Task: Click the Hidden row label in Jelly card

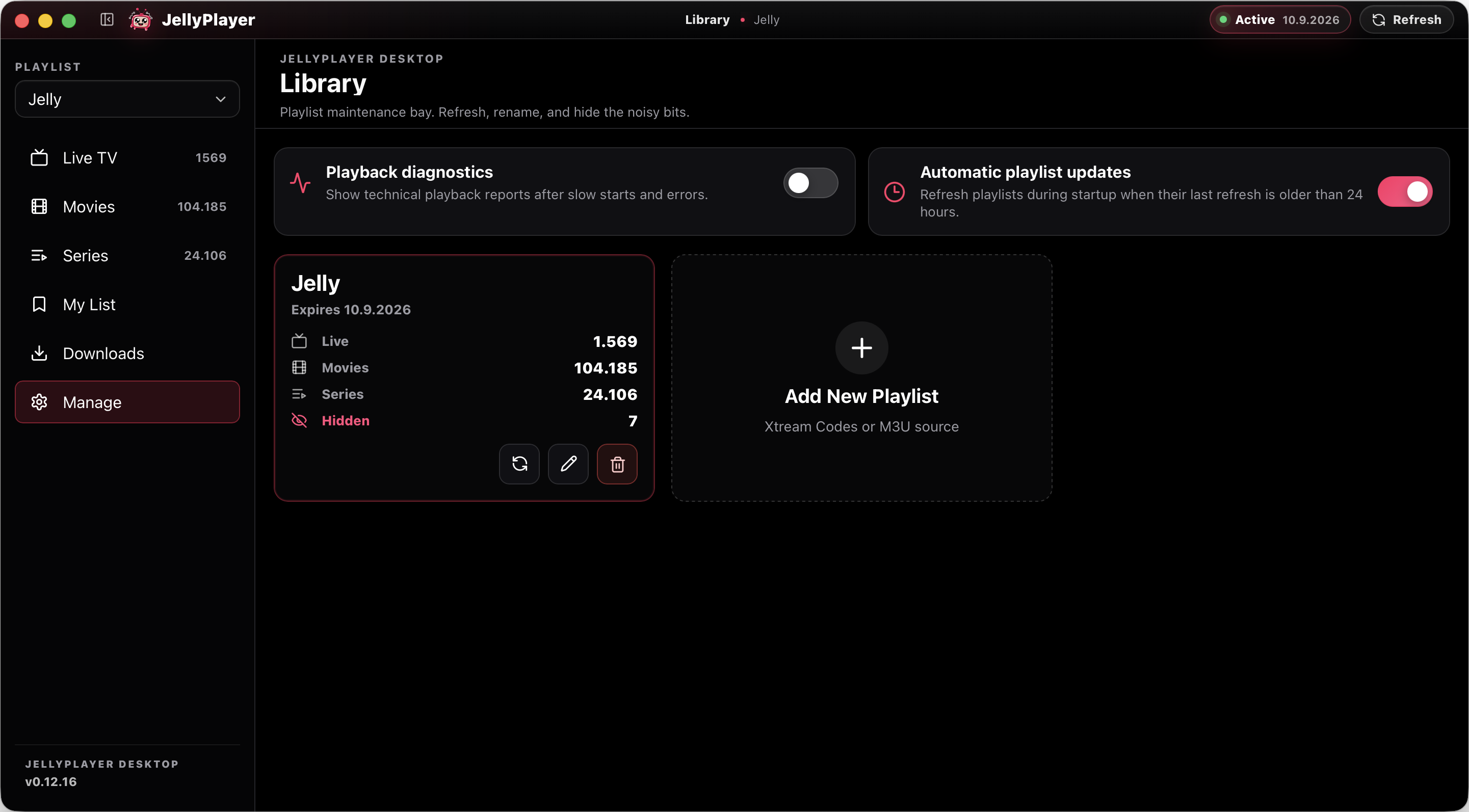Action: pos(346,421)
